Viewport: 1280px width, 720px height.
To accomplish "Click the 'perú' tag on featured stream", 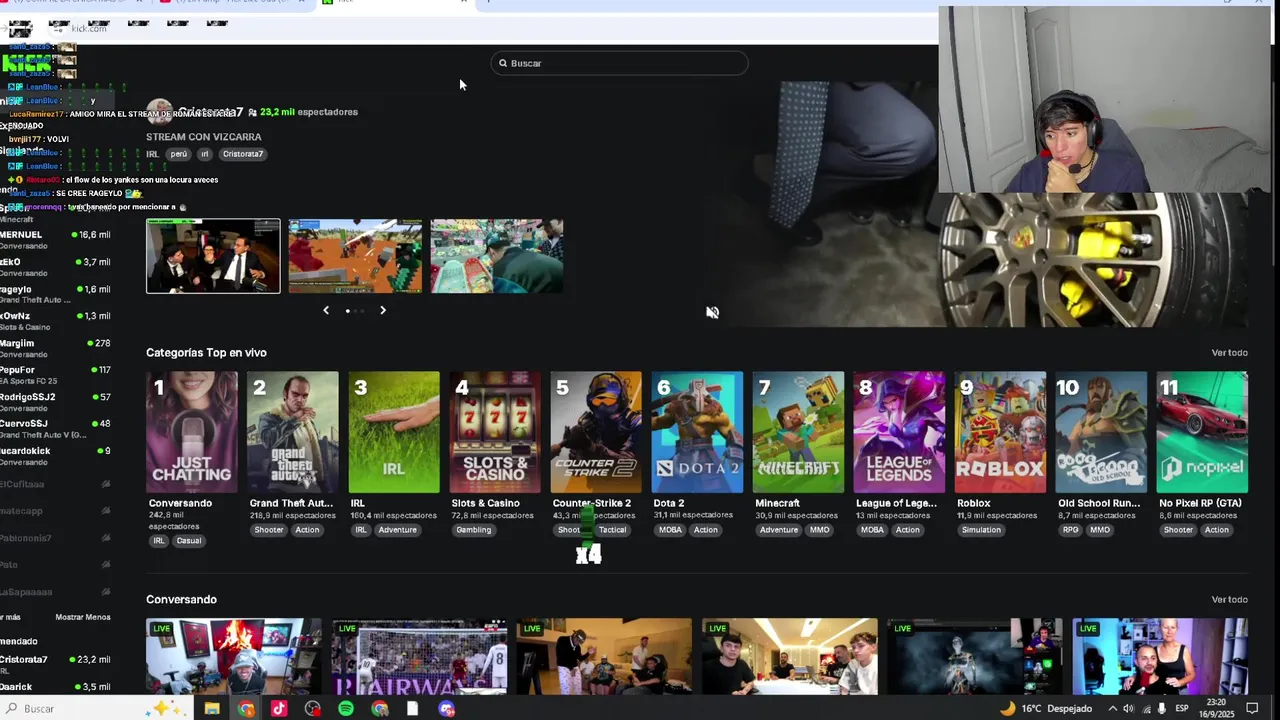I will [x=179, y=154].
